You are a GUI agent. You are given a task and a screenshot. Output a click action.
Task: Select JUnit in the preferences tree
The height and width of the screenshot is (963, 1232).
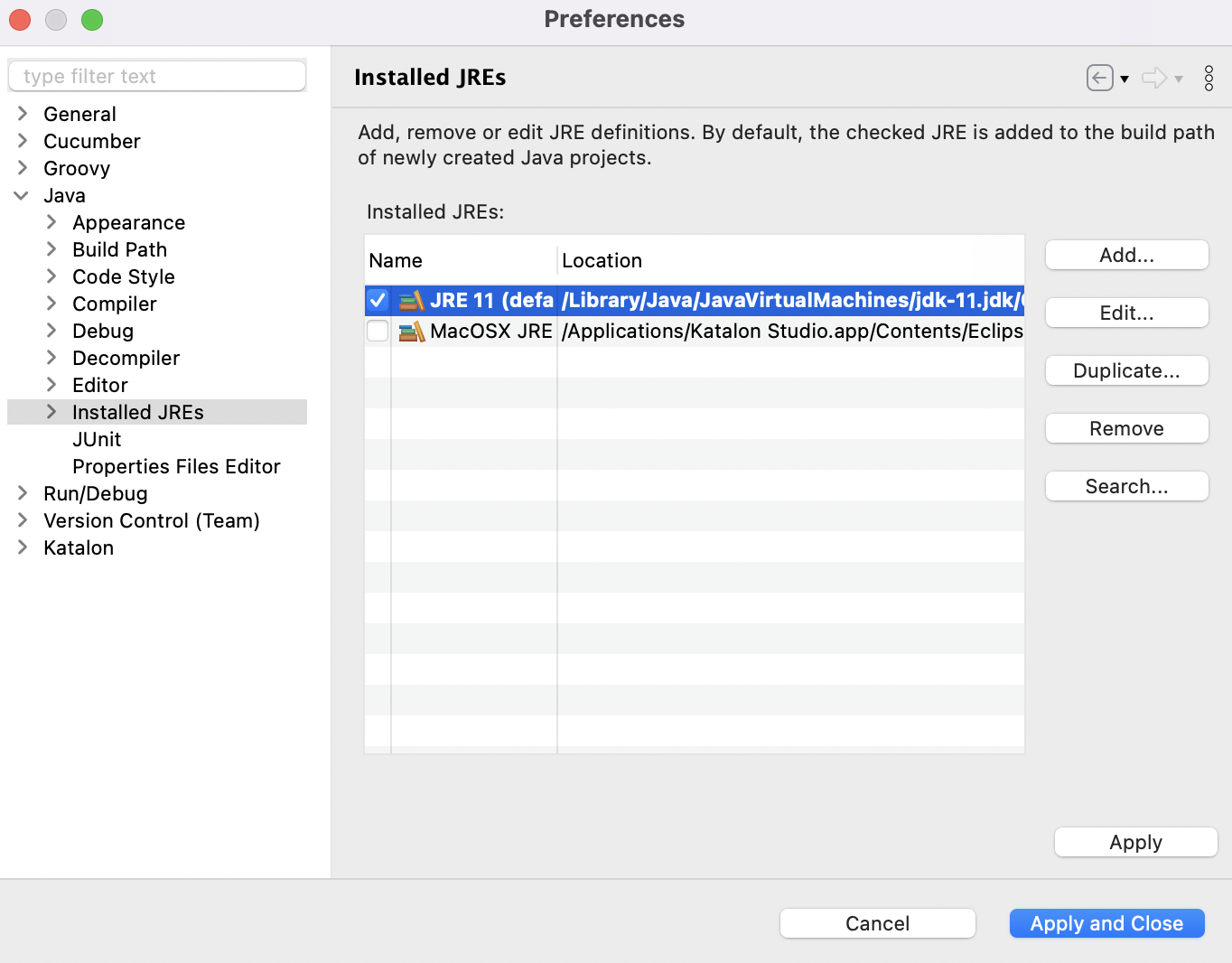(x=97, y=440)
